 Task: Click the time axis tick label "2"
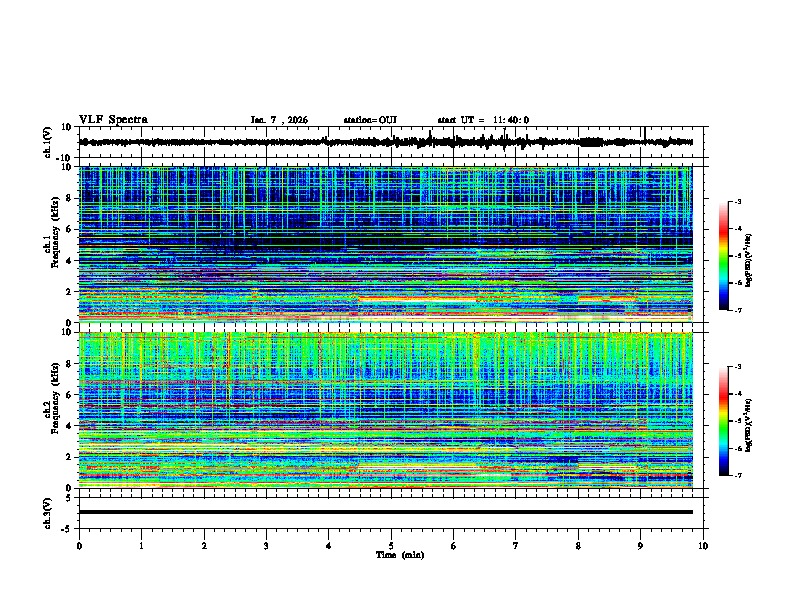pos(204,546)
